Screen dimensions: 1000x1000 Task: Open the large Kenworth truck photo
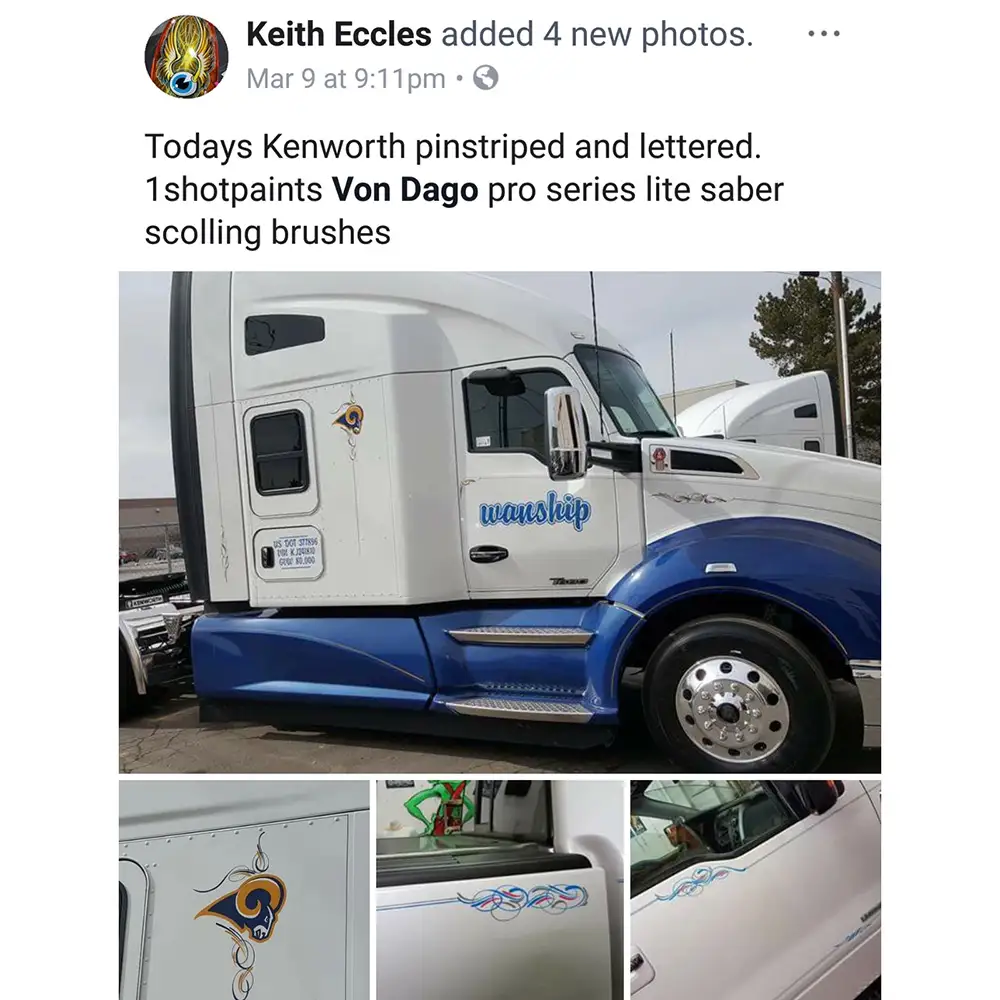click(x=500, y=520)
